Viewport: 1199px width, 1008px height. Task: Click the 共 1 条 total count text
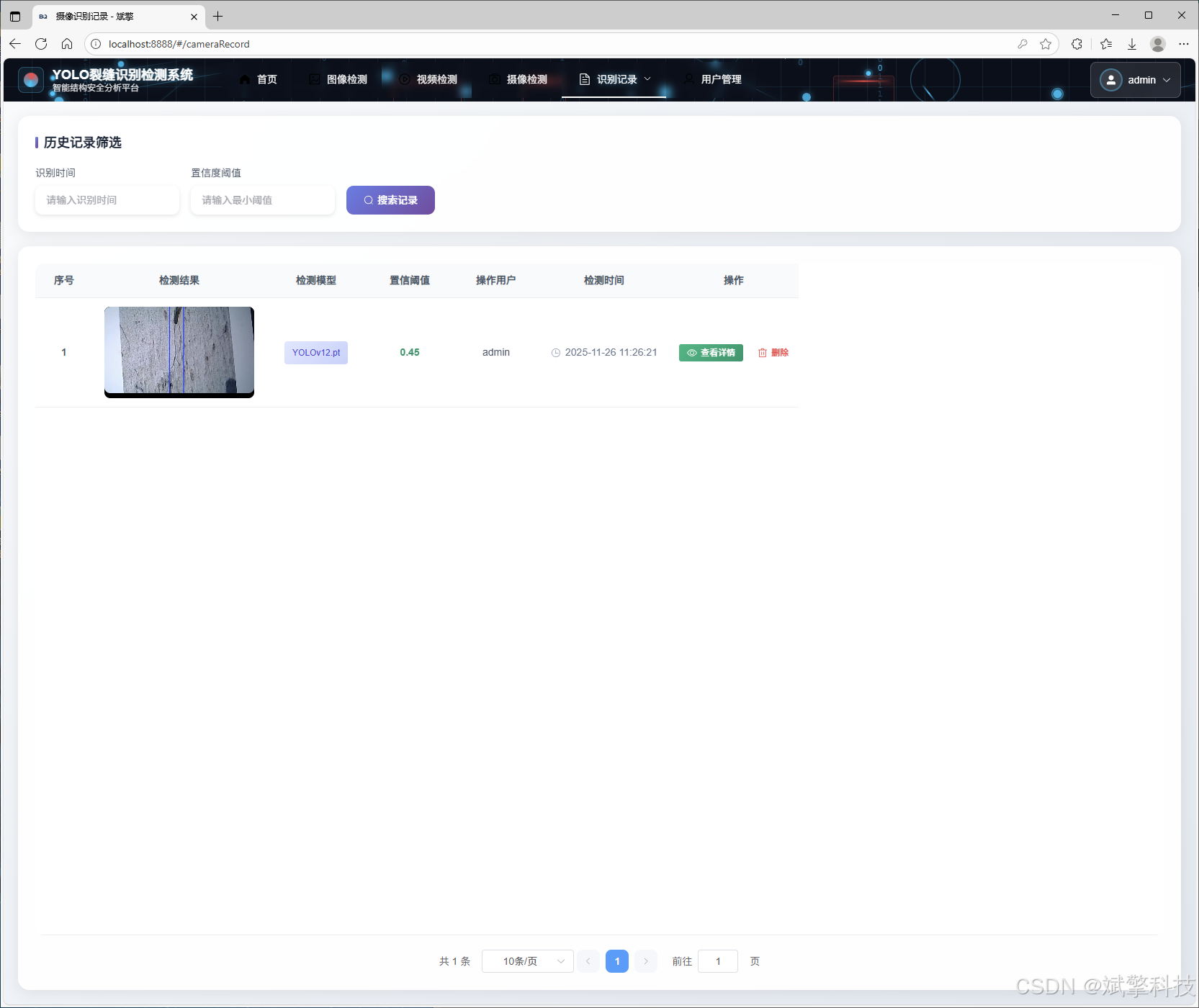(454, 961)
